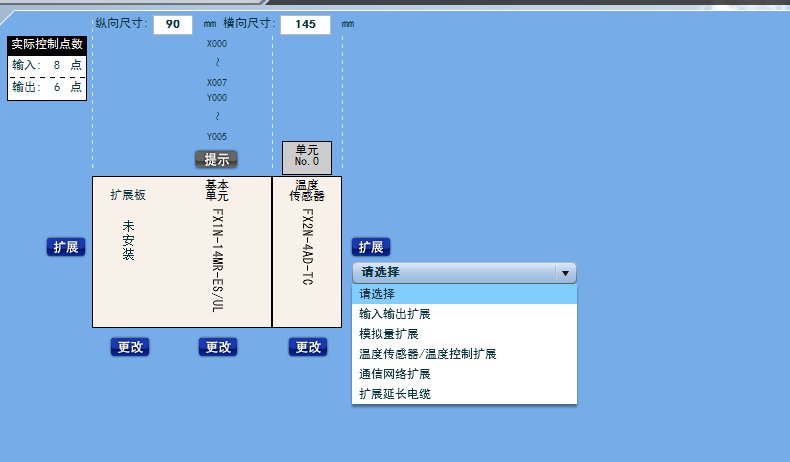
Task: Click the 扩展 button left of the modules
Action: (65, 247)
